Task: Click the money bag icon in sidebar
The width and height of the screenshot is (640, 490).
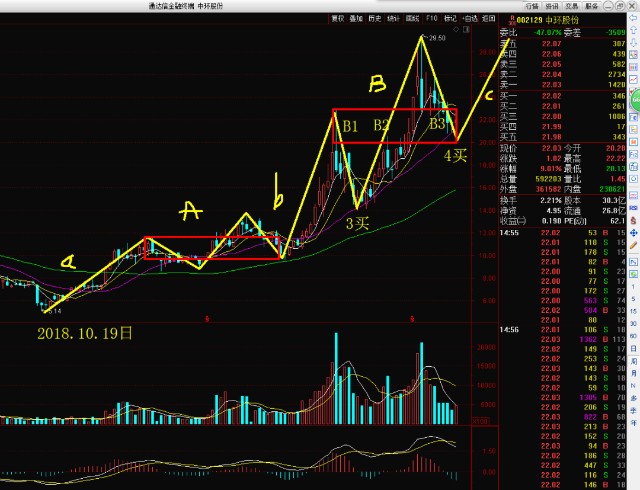Action: pos(633,220)
